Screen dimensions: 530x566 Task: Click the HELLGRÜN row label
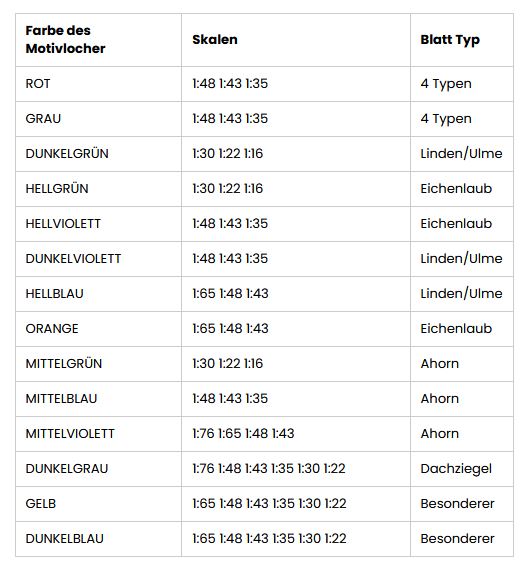click(57, 189)
